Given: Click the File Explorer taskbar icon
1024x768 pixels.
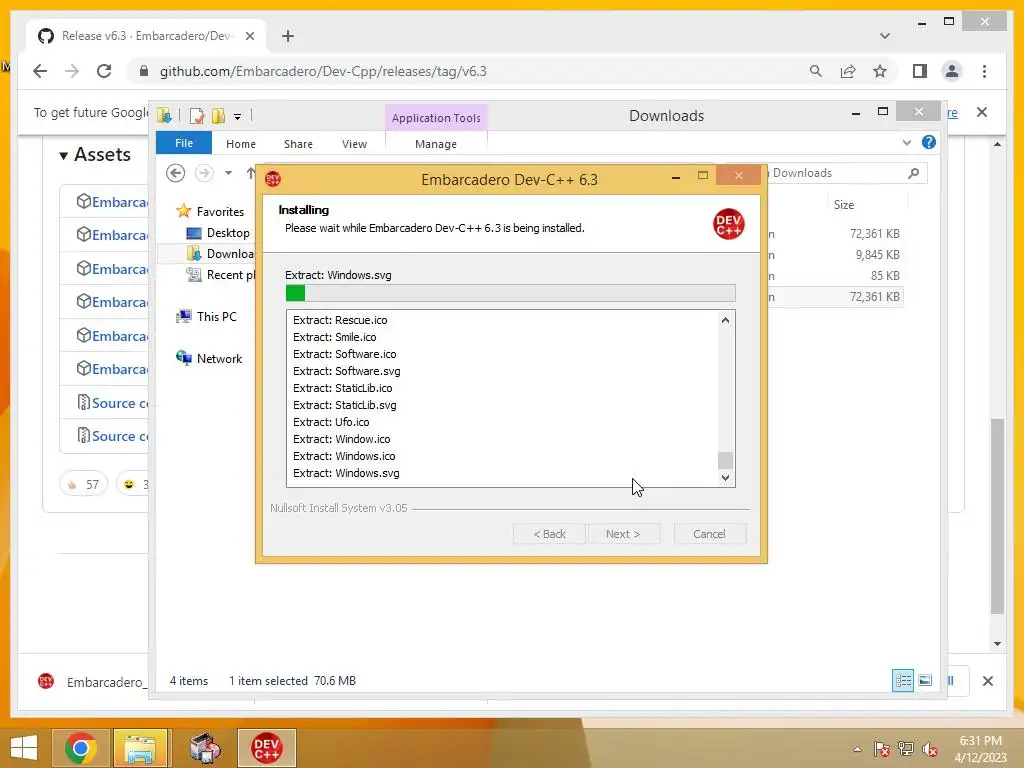Looking at the screenshot, I should (x=141, y=748).
